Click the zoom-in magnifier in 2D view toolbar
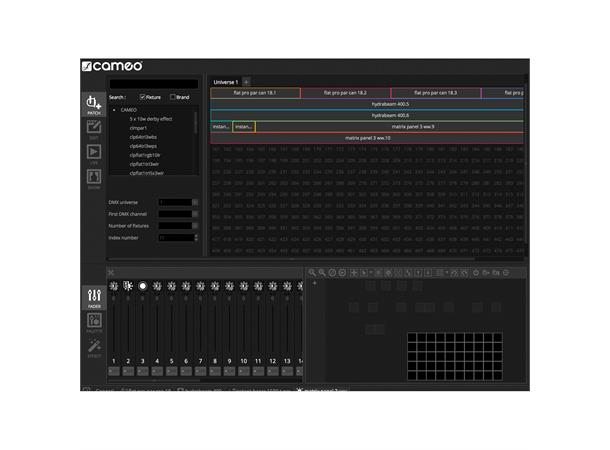The width and height of the screenshot is (610, 450). coord(312,273)
